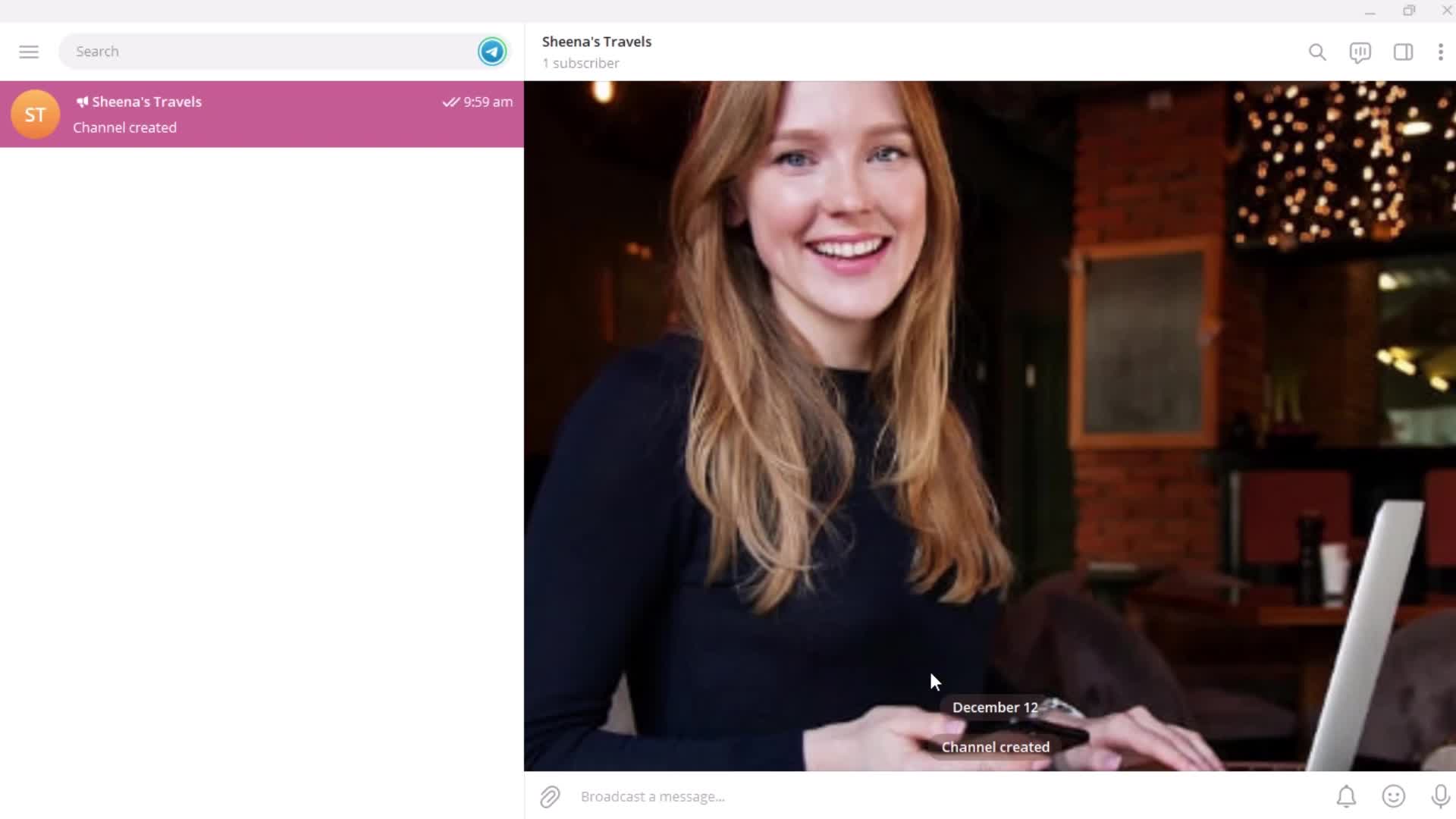Open the notification bell settings
This screenshot has height=819, width=1456.
(x=1346, y=796)
